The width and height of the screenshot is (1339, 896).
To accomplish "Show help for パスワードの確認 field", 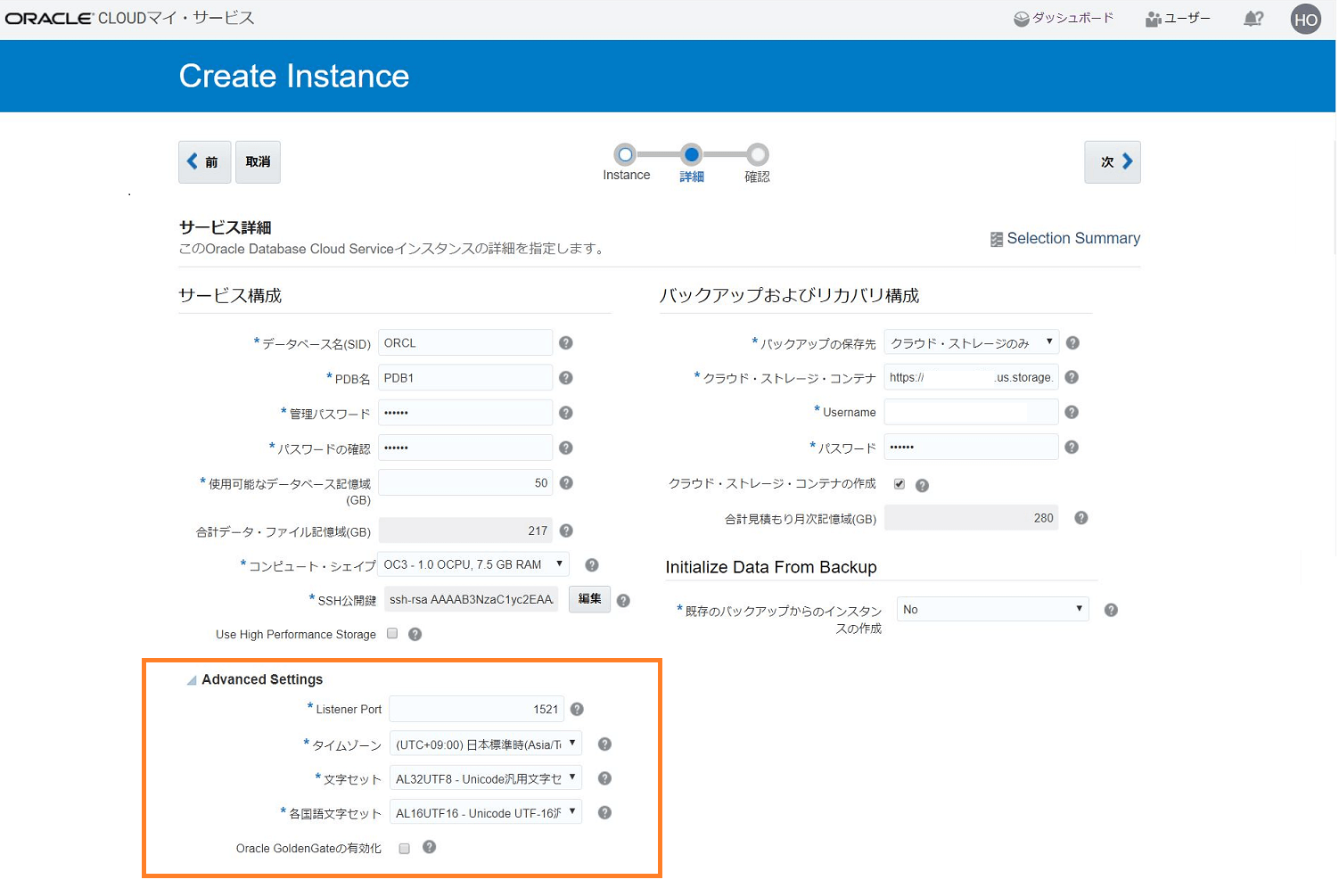I will point(565,448).
